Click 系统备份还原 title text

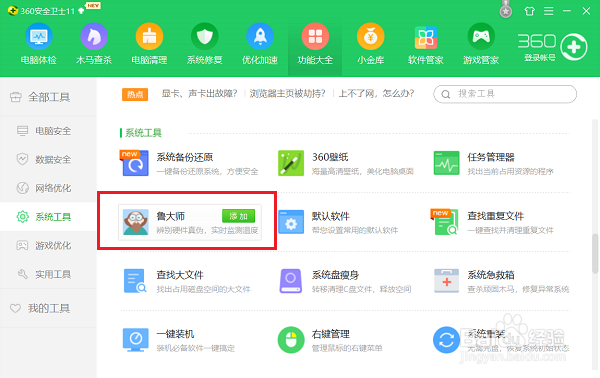click(x=185, y=157)
